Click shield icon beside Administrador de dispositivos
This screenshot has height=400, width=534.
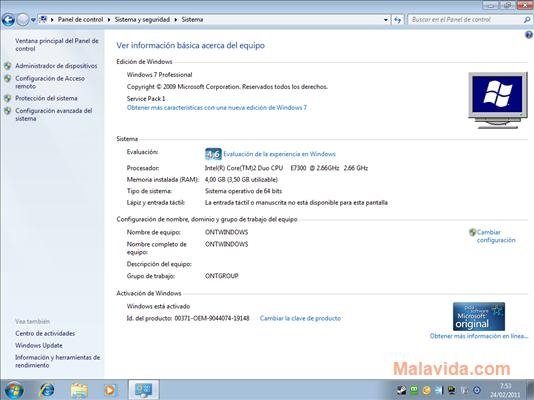click(x=7, y=66)
